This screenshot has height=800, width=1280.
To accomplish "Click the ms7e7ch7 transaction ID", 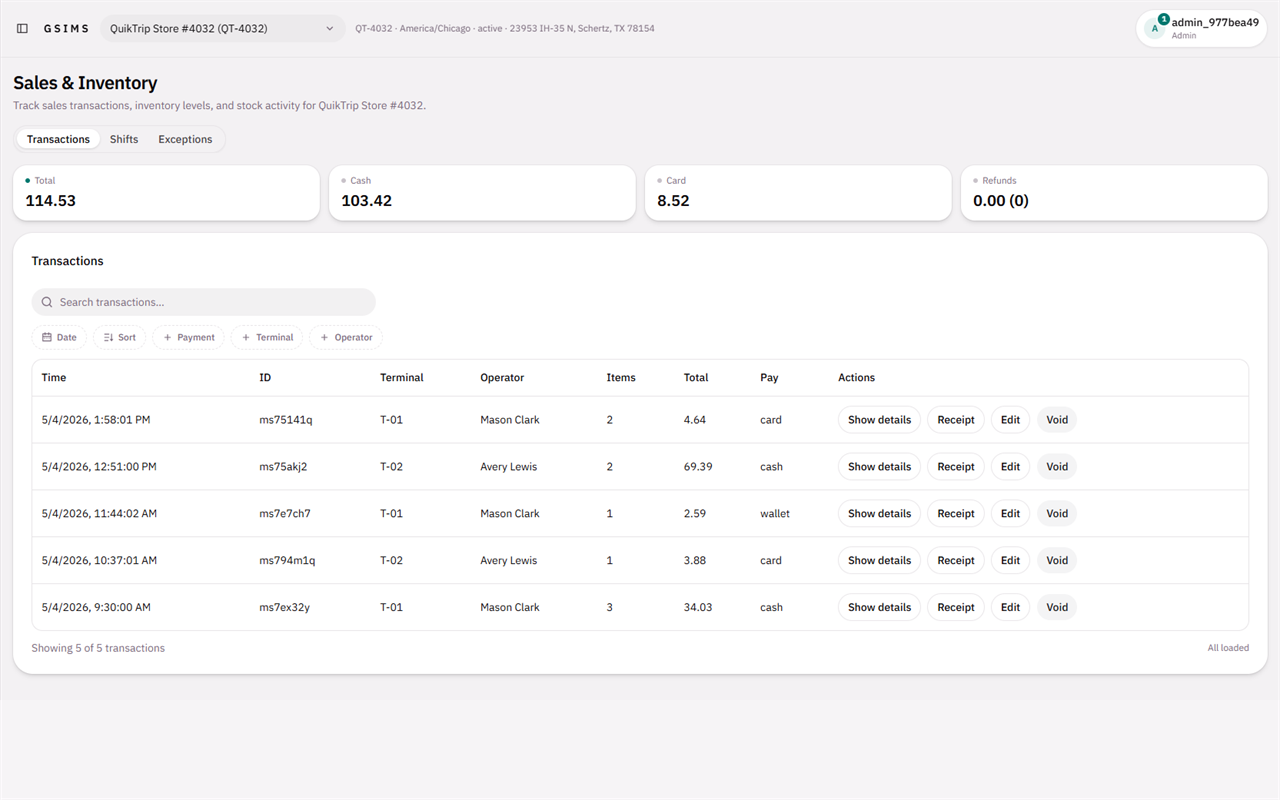I will (x=285, y=514).
